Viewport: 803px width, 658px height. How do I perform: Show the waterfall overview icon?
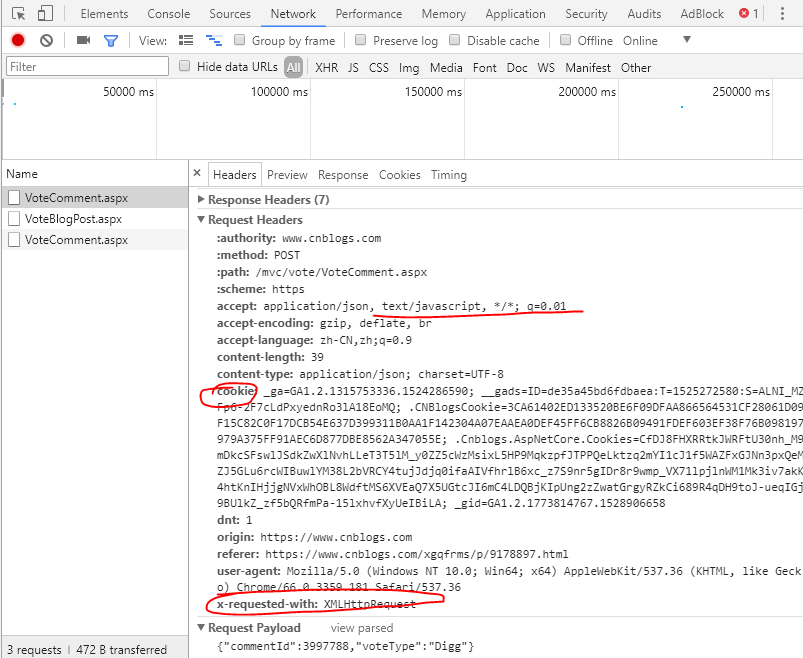coord(213,40)
